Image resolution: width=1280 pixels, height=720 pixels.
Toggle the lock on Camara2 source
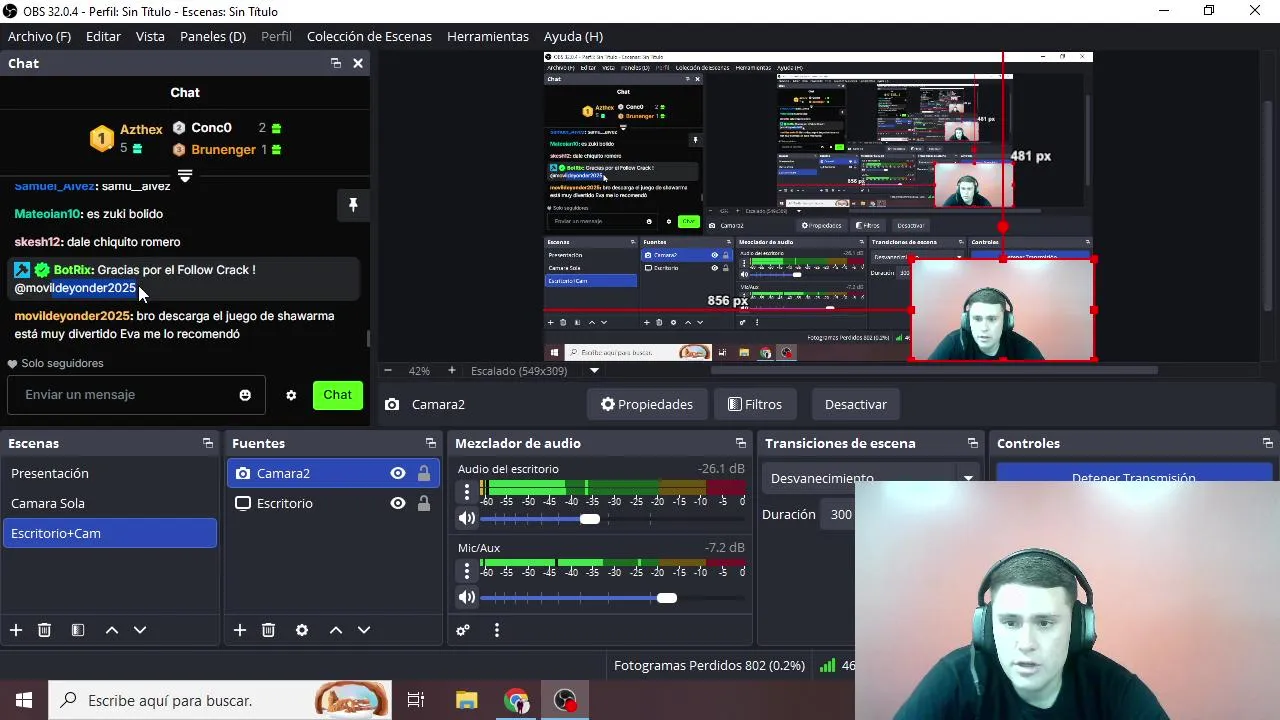tap(424, 474)
